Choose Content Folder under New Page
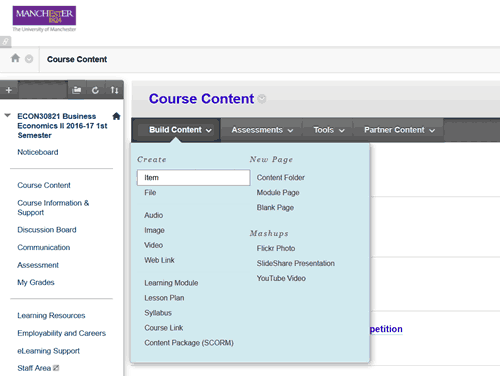 (281, 178)
